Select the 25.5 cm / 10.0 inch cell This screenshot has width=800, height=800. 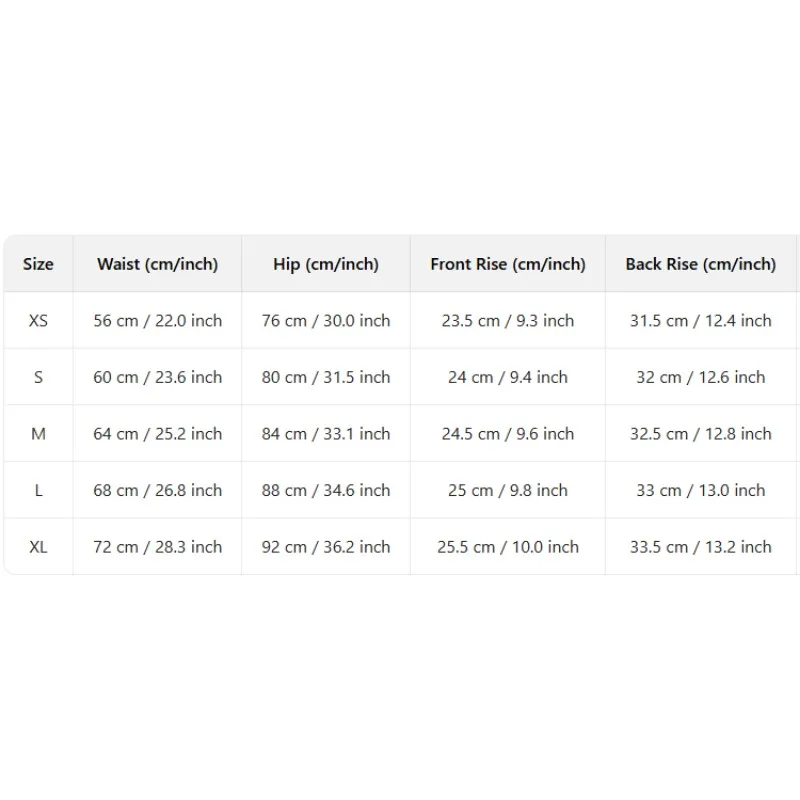click(508, 547)
